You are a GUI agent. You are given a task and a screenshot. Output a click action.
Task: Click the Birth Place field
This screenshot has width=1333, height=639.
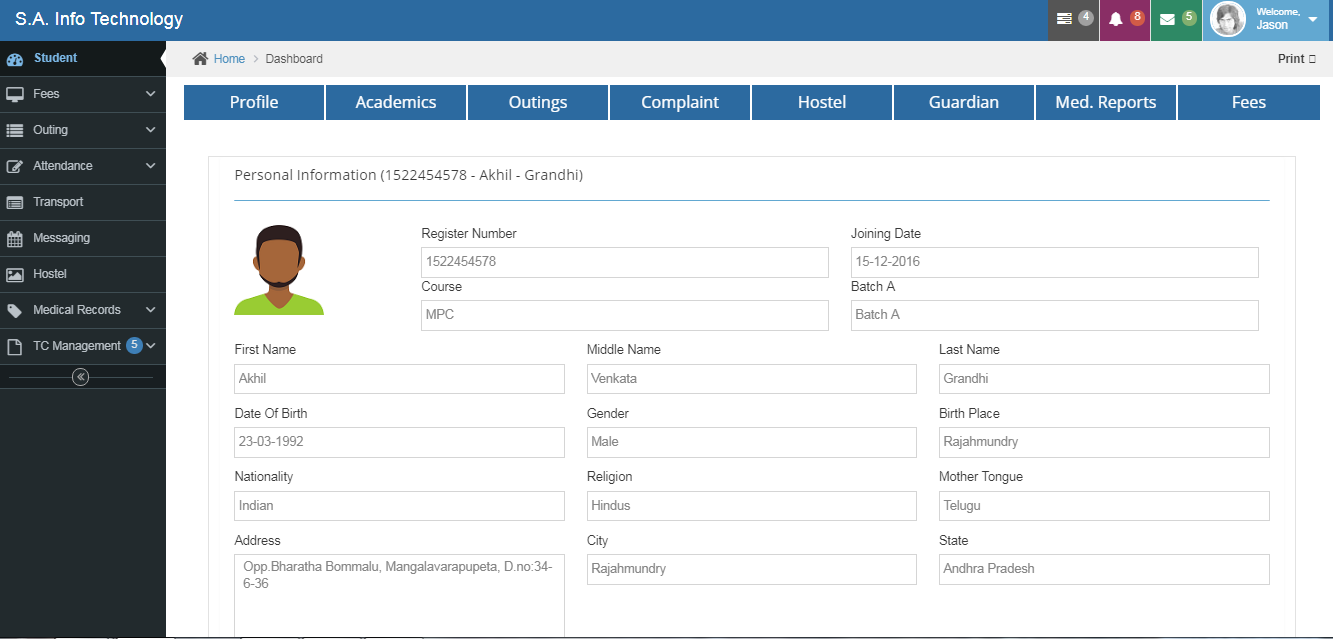1104,442
